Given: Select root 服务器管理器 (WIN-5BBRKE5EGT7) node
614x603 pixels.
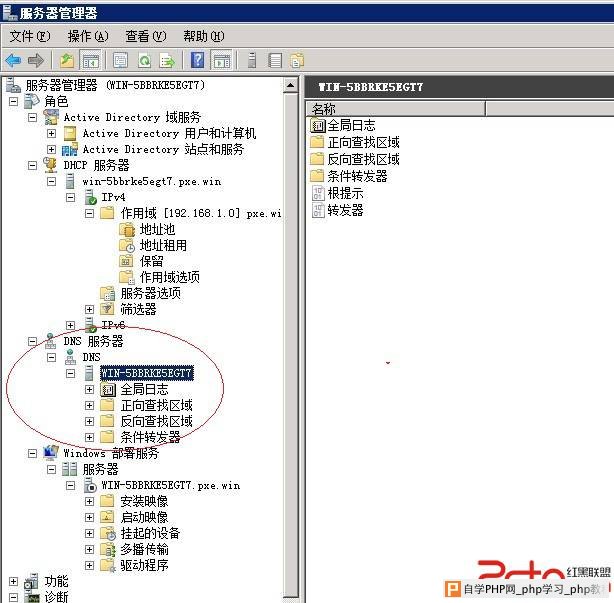Looking at the screenshot, I should tap(115, 85).
